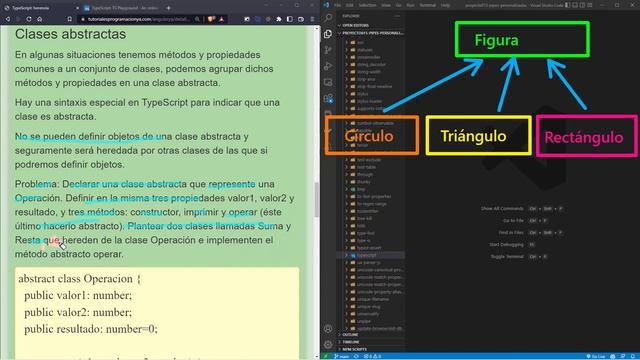Close the first TypeScript browser tab
The height and width of the screenshot is (360, 640).
77,8
